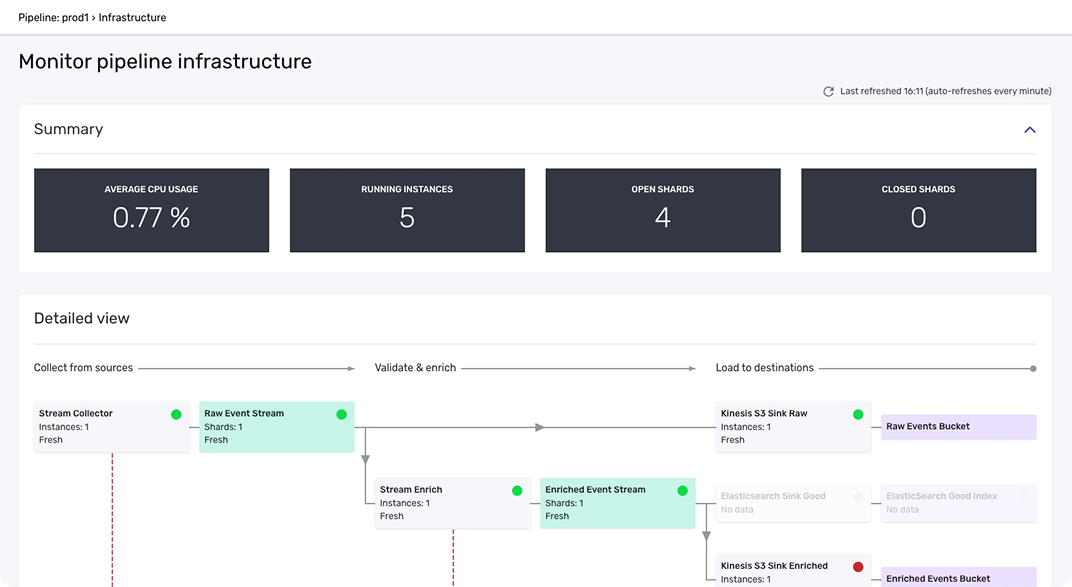The height and width of the screenshot is (587, 1072).
Task: Click the Infrastructure breadcrumb item
Action: pos(132,18)
